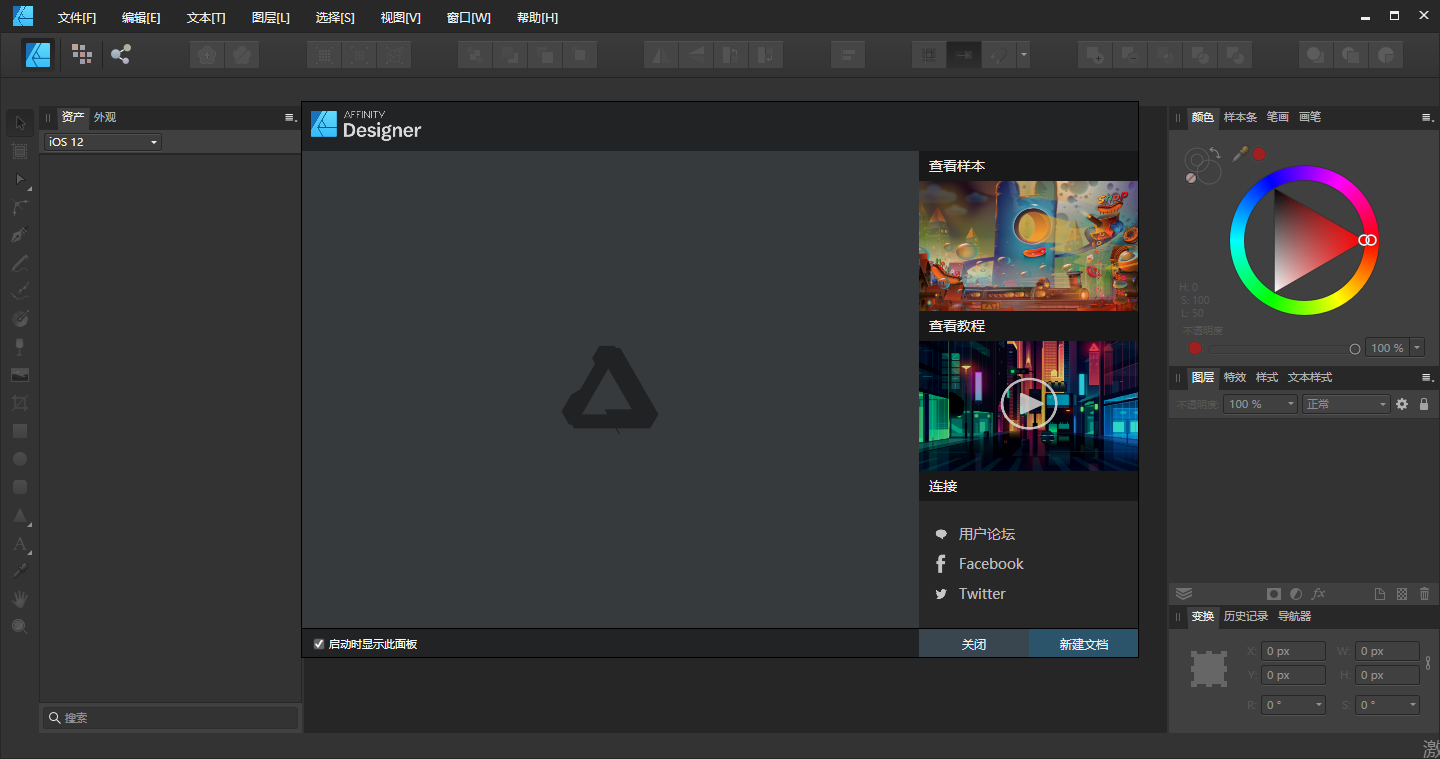The height and width of the screenshot is (759, 1440).
Task: Switch to the 样本条 tab
Action: (x=1241, y=117)
